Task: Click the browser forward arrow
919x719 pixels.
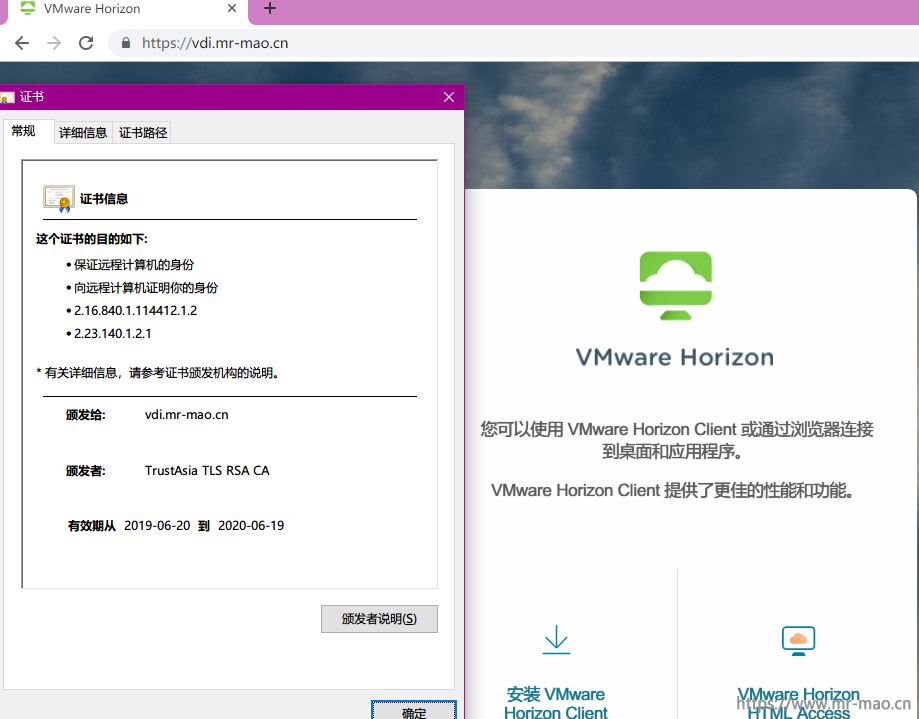Action: 54,43
